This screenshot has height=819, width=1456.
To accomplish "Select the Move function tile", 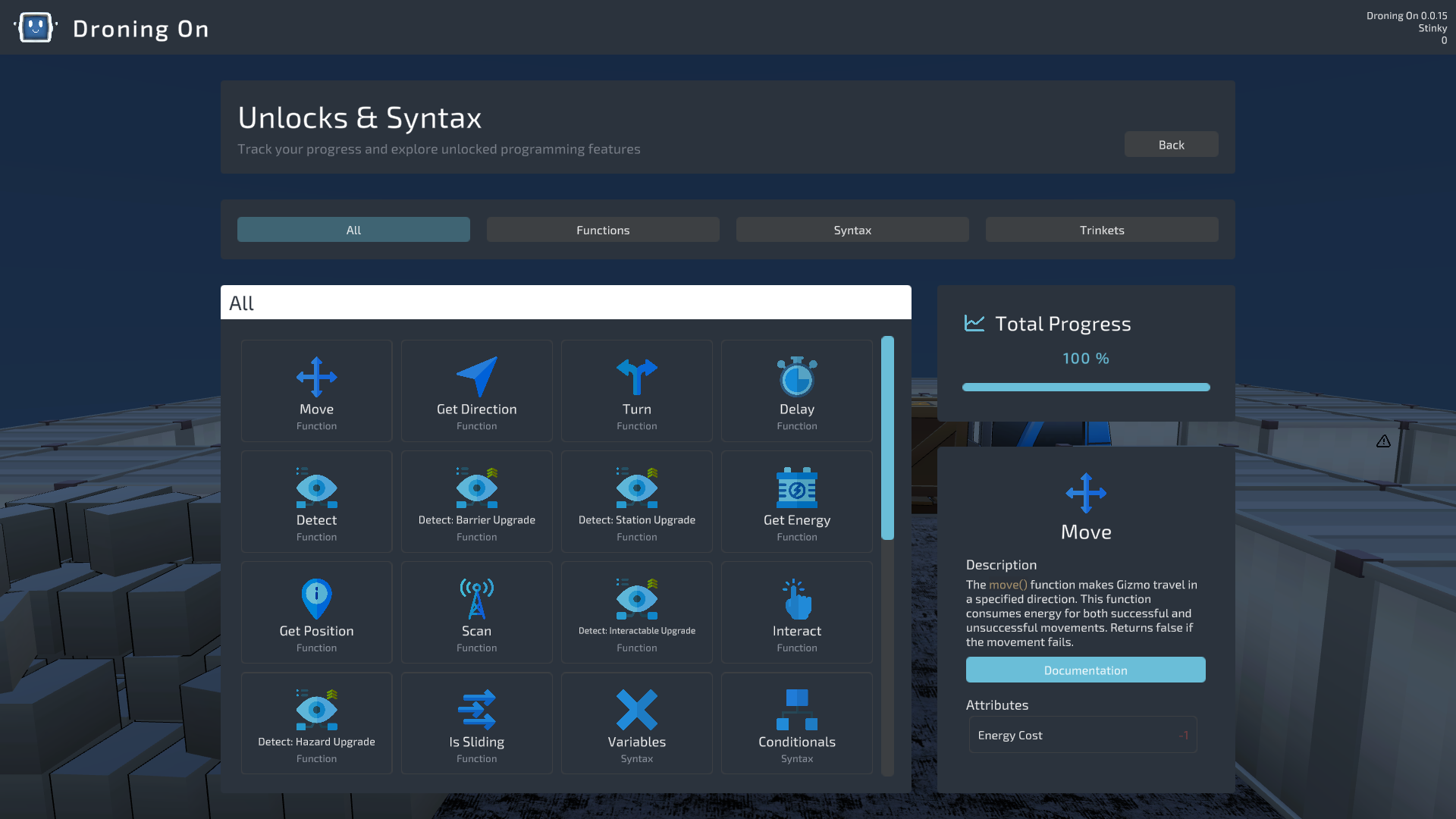I will coord(316,390).
